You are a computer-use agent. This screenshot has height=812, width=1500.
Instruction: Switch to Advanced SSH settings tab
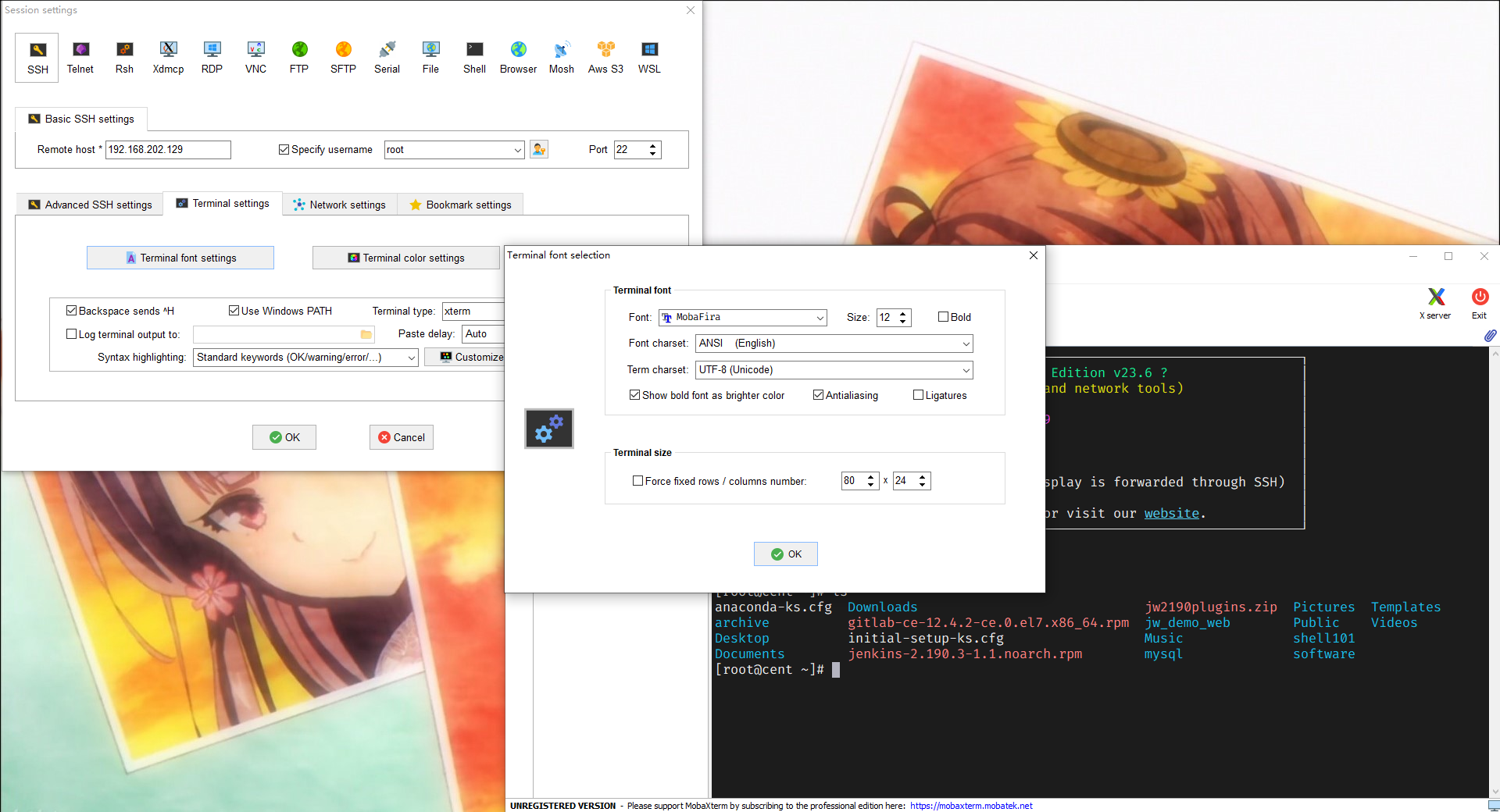(90, 205)
